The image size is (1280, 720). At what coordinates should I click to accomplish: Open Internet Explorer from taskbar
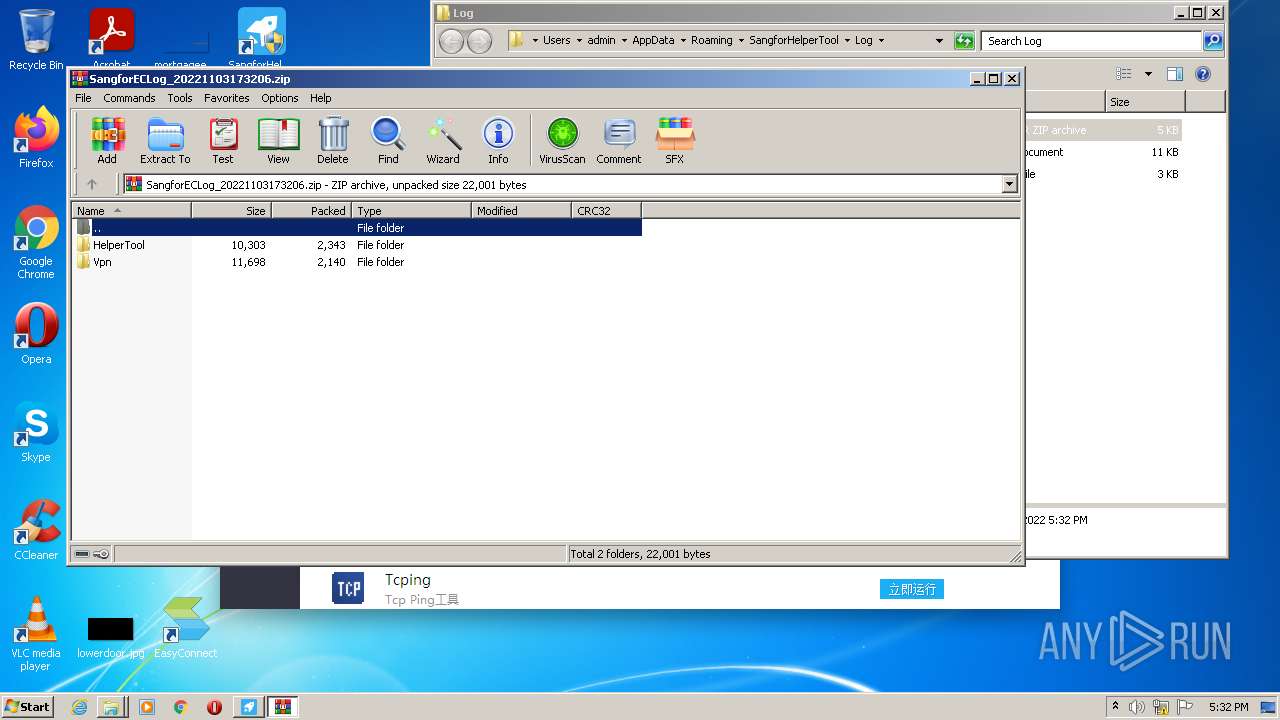(79, 707)
